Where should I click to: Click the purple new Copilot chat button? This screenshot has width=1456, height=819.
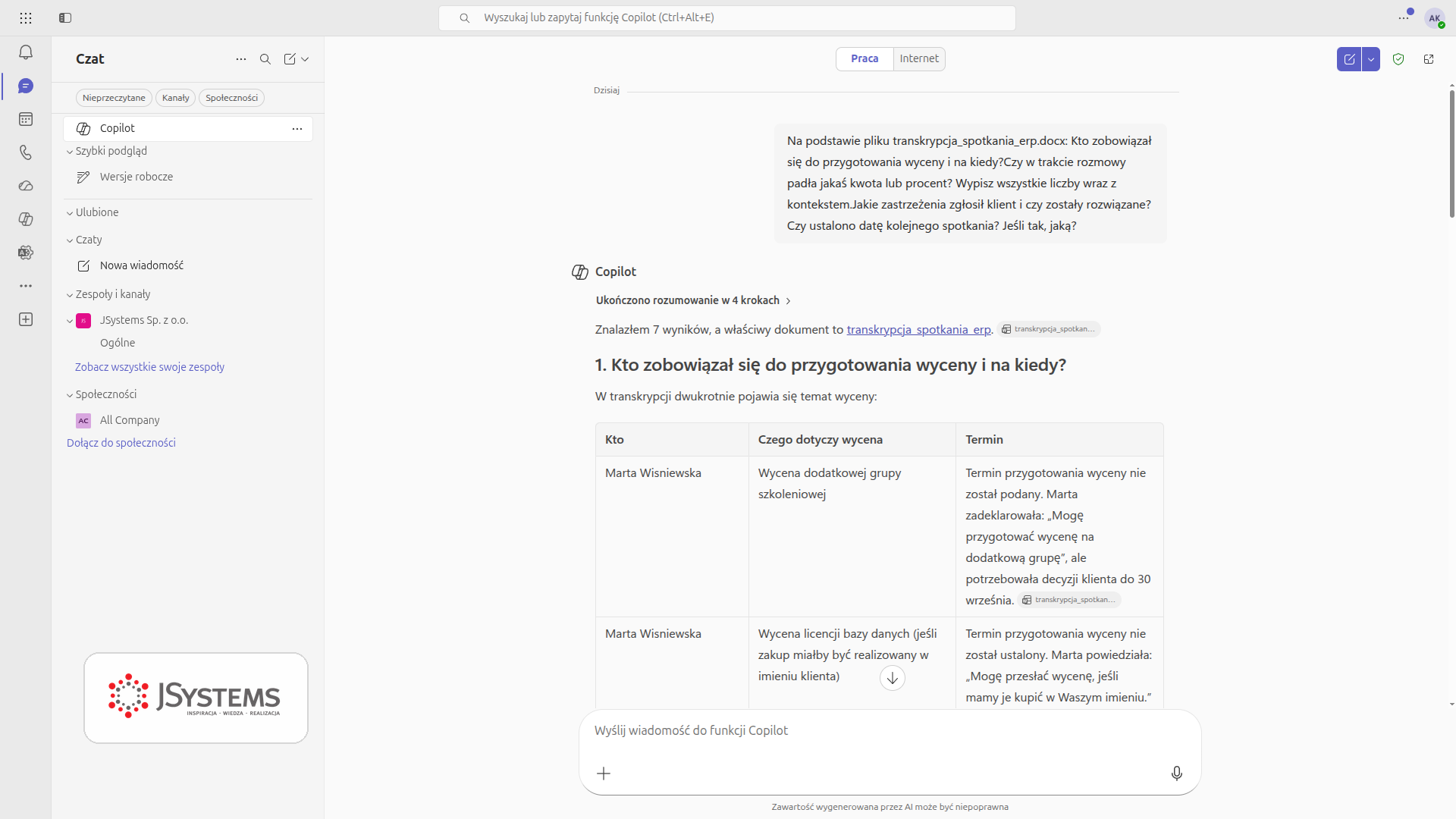(x=1349, y=59)
